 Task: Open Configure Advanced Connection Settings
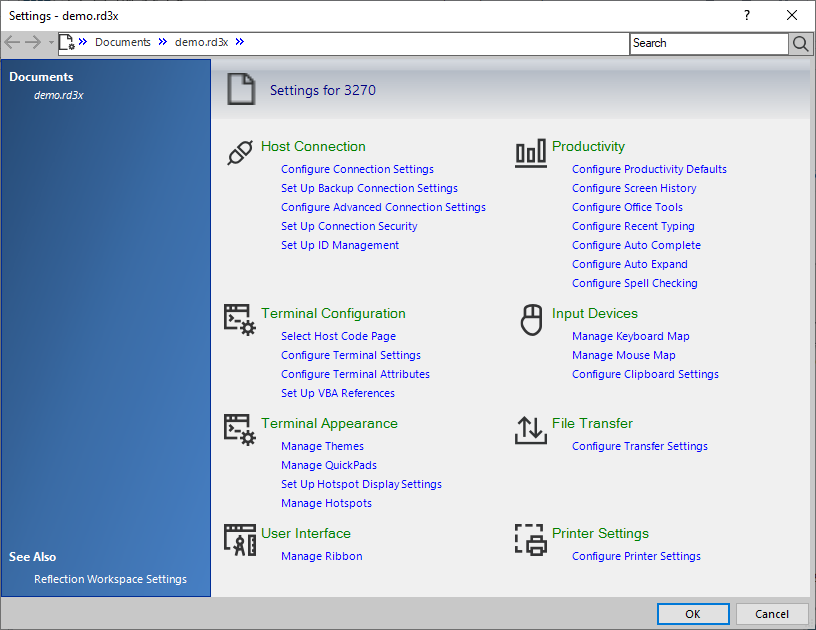tap(383, 207)
